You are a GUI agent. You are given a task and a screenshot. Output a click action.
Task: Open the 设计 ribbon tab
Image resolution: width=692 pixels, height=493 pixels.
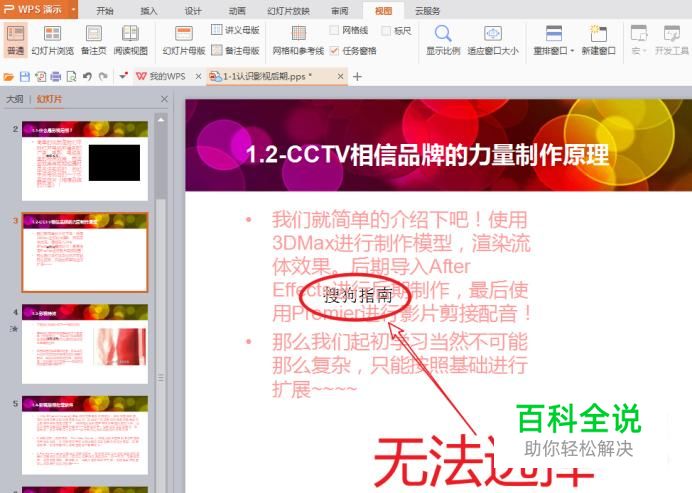tap(193, 11)
